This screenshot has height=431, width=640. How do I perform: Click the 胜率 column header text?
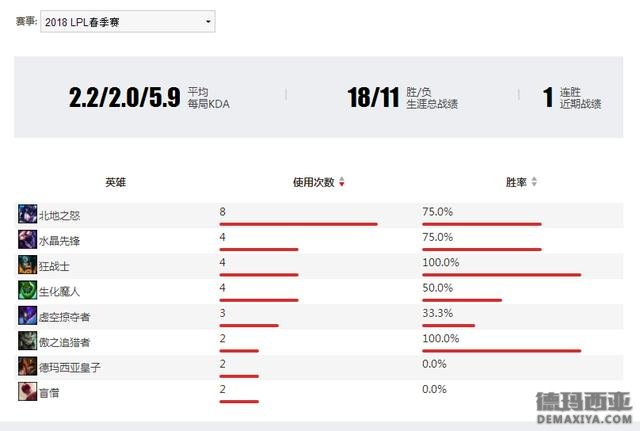(516, 182)
